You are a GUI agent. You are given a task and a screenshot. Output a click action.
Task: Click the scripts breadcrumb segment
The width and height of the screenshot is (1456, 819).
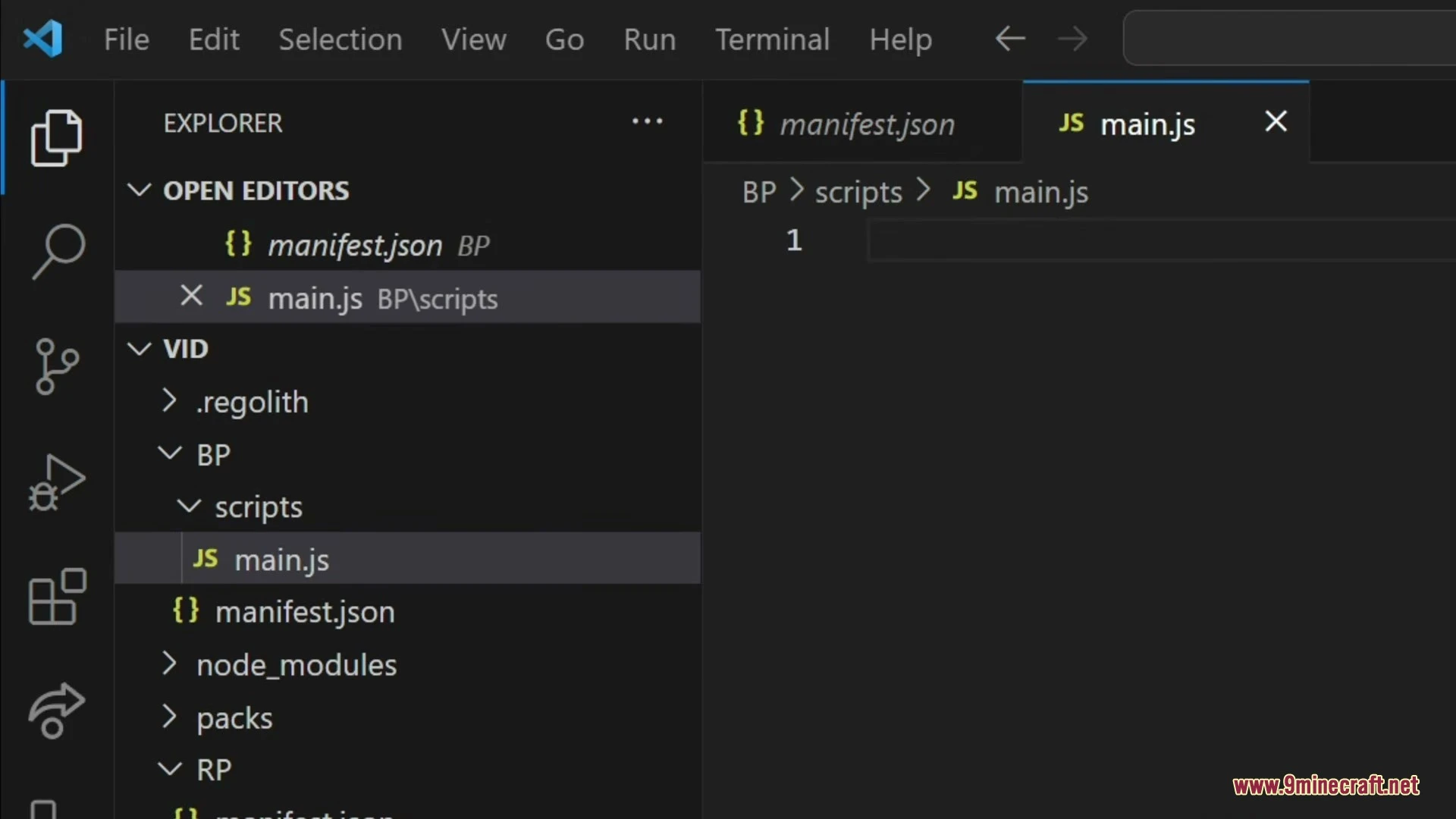pos(858,192)
